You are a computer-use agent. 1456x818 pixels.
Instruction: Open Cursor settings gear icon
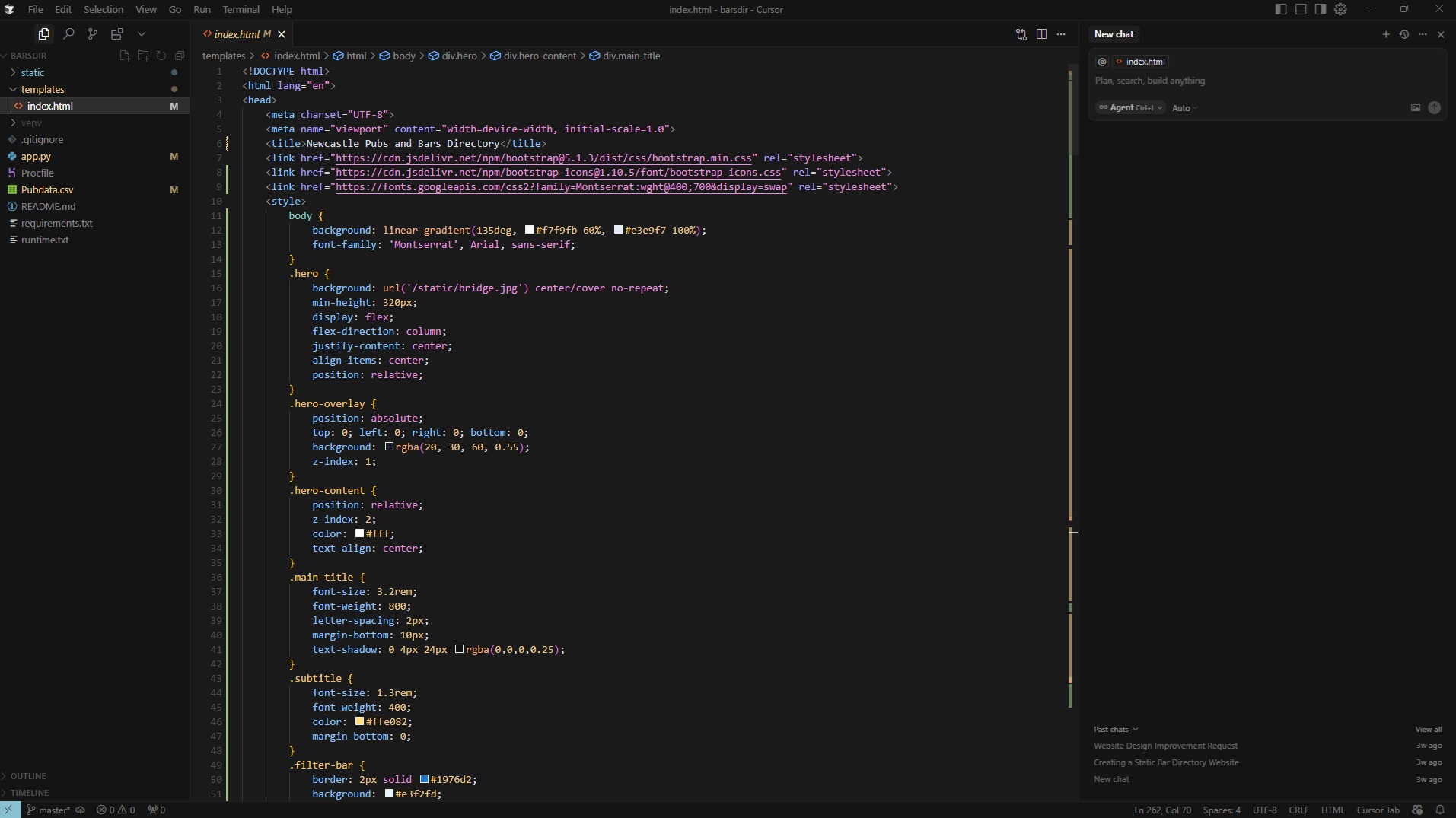coord(1340,9)
